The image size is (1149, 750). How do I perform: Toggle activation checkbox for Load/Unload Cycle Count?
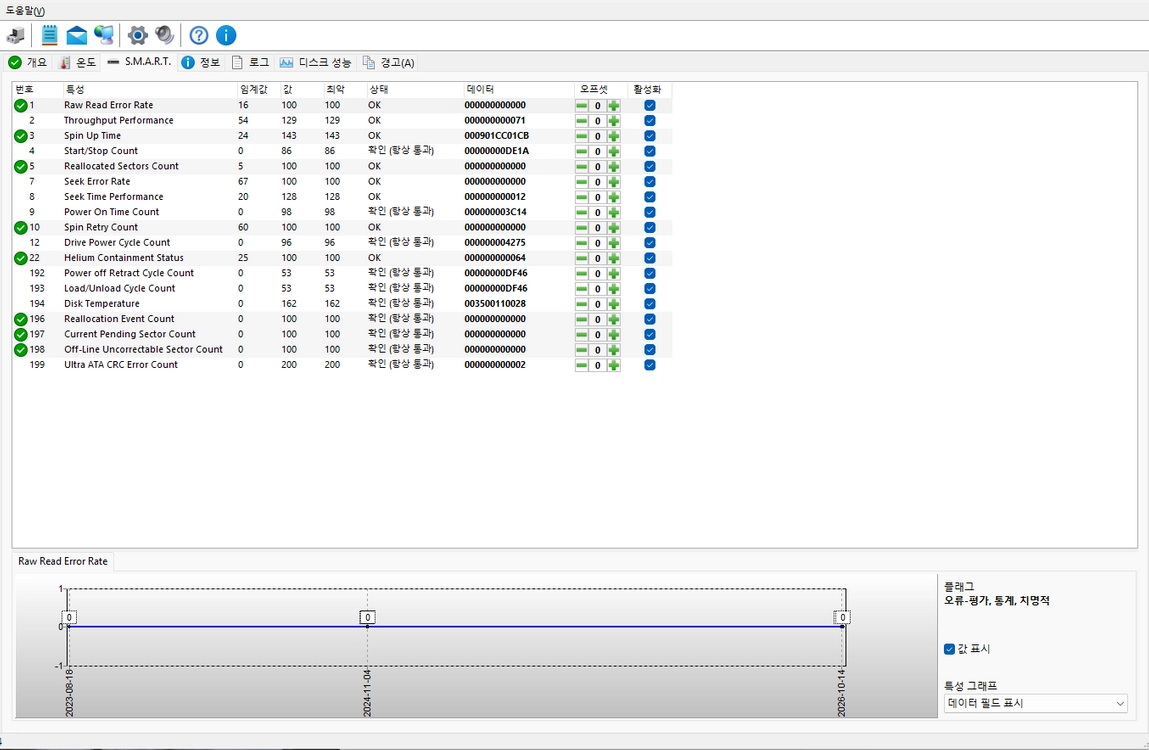point(650,288)
